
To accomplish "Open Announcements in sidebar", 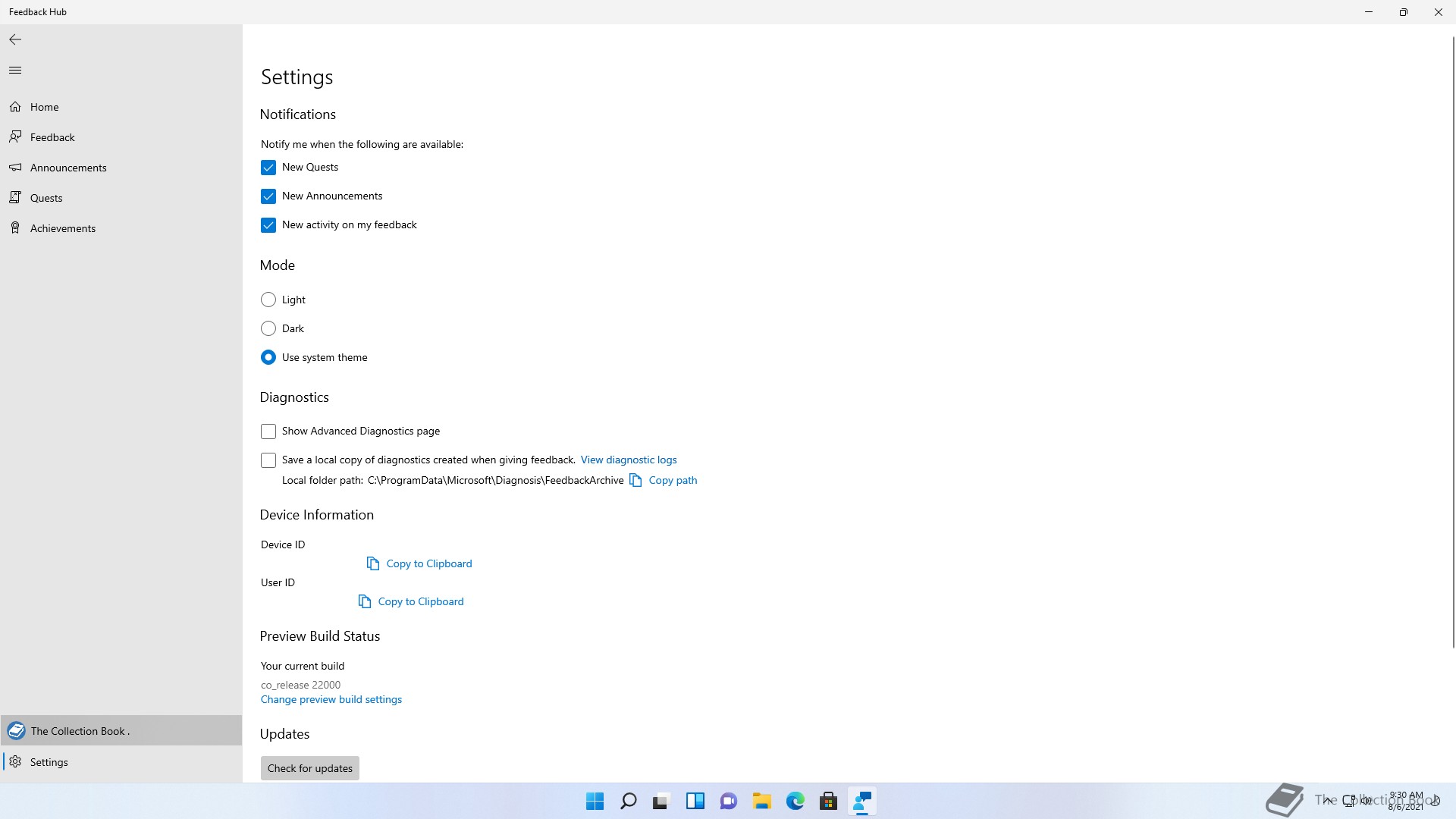I will (x=121, y=168).
